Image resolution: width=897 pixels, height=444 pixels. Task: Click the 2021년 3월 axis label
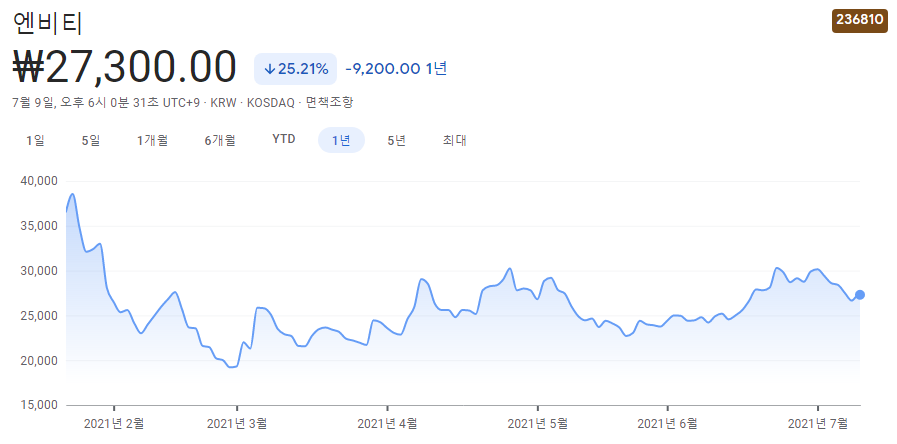tap(236, 424)
